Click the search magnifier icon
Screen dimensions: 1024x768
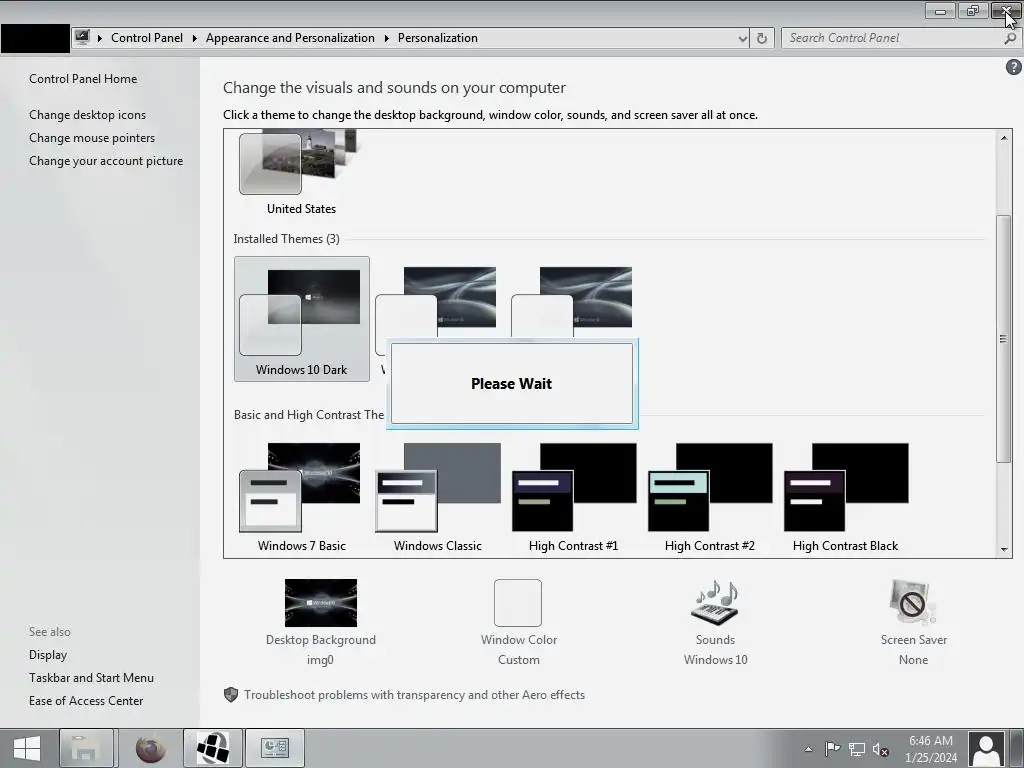pyautogui.click(x=1010, y=38)
